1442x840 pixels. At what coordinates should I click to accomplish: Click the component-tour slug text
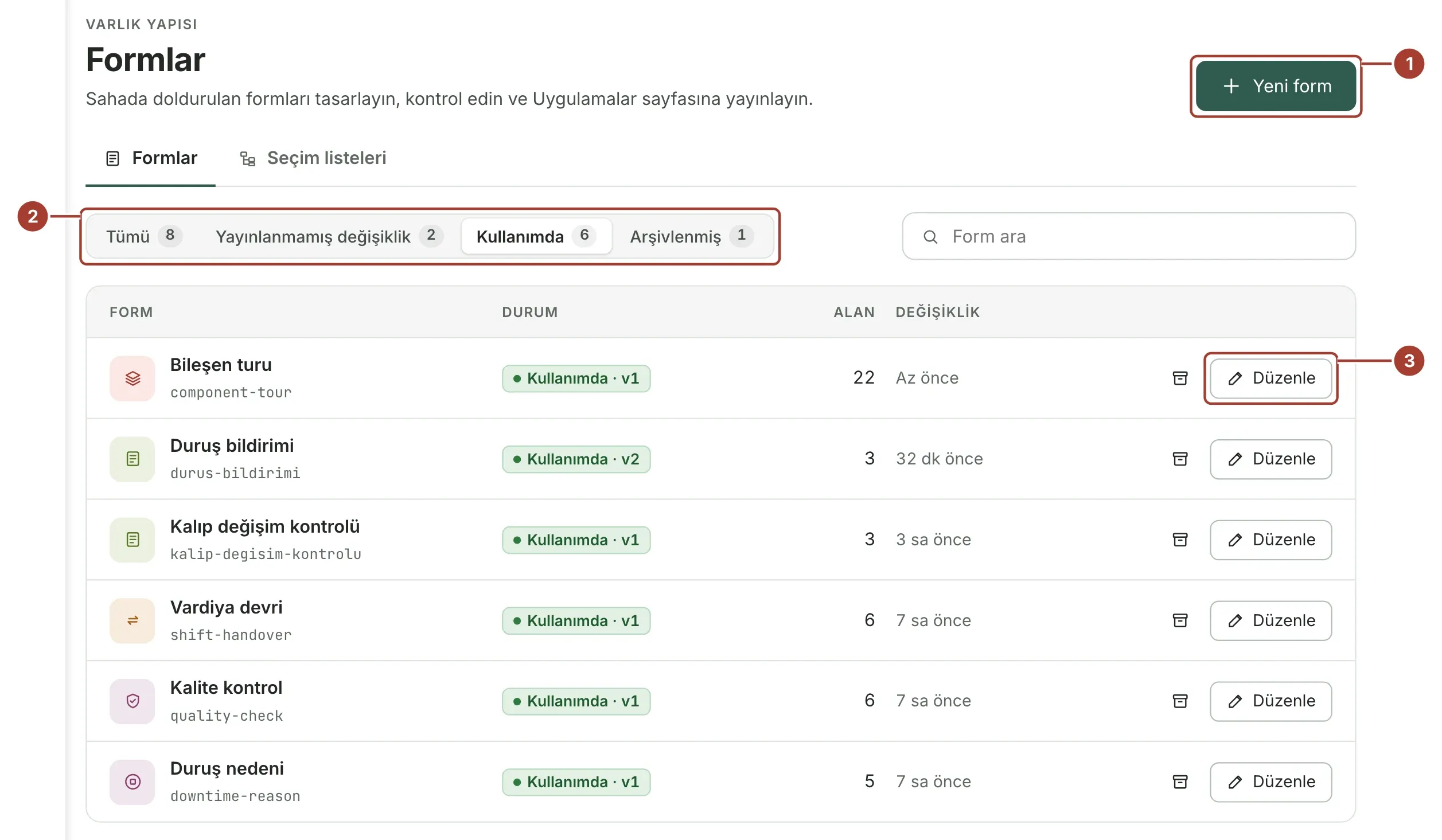point(231,393)
